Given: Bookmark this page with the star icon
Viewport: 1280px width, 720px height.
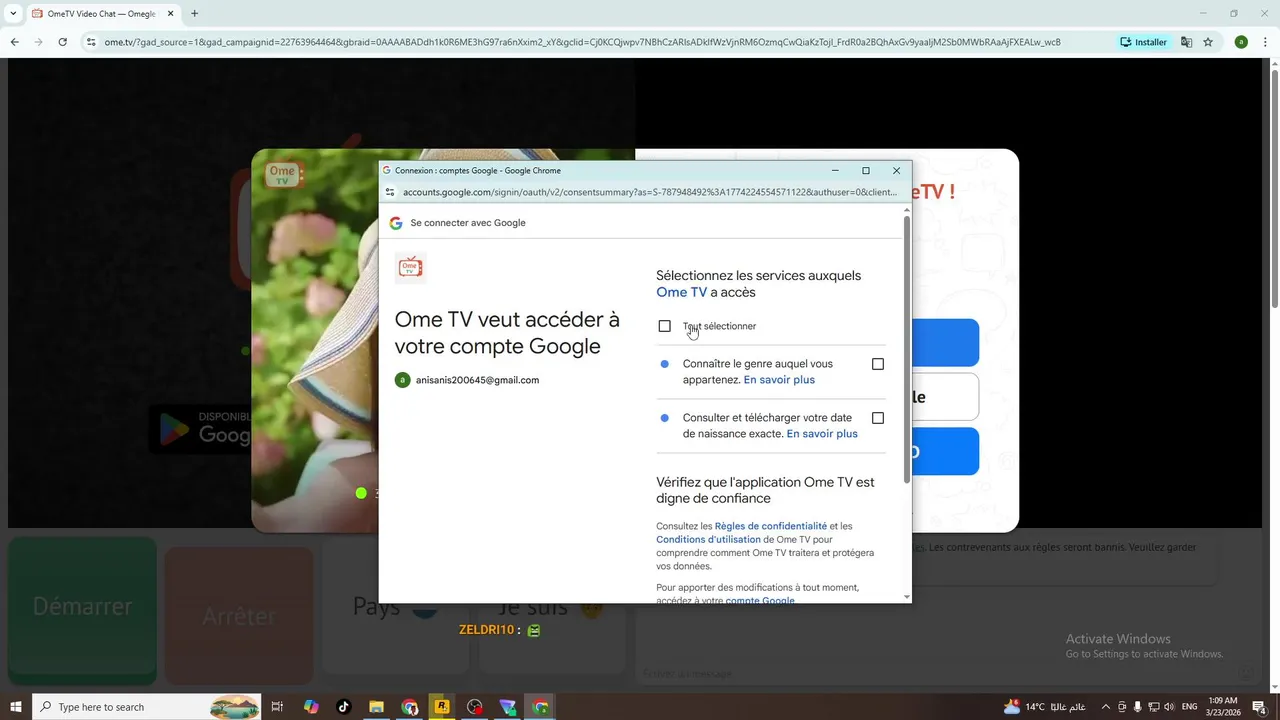Looking at the screenshot, I should tap(1208, 42).
